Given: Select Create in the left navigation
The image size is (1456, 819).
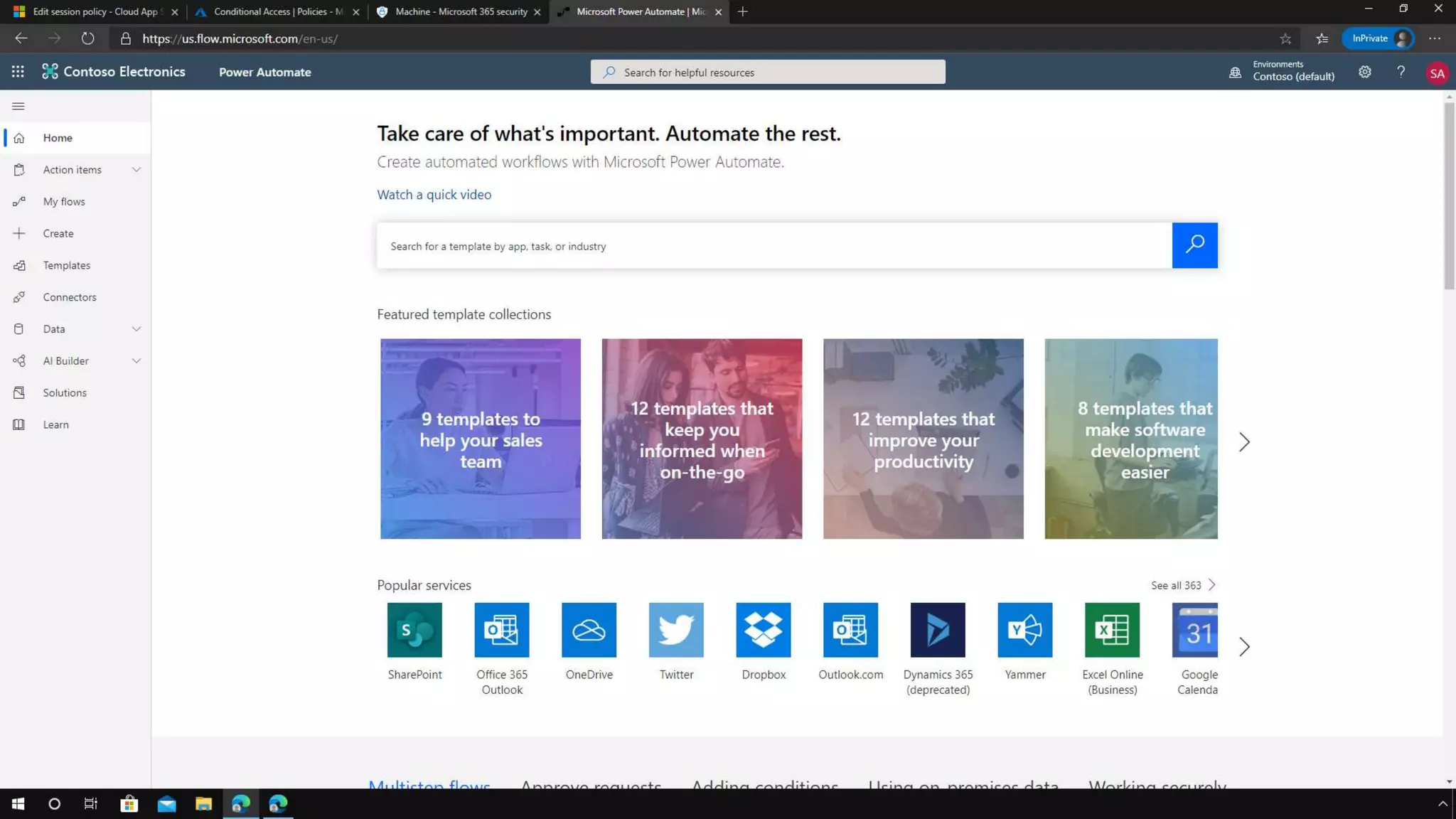Looking at the screenshot, I should click(75, 233).
